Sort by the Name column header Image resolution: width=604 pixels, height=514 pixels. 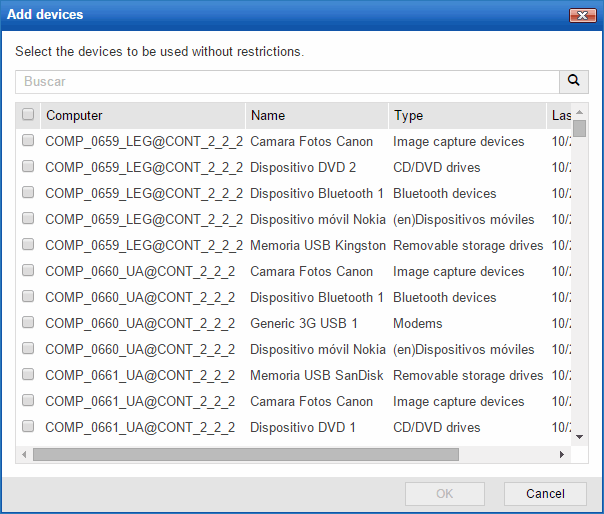[316, 115]
